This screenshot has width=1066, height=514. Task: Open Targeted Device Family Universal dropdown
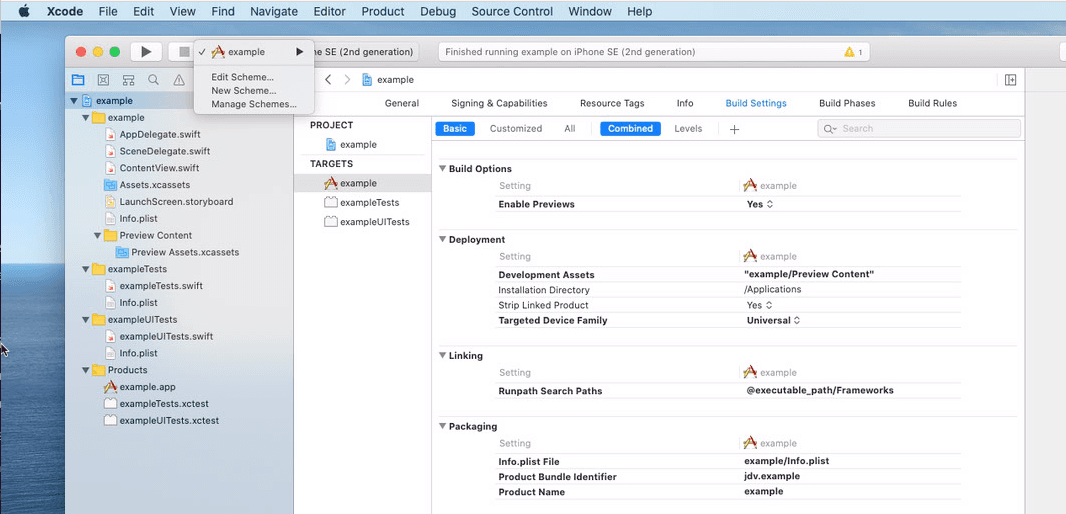[x=774, y=321]
